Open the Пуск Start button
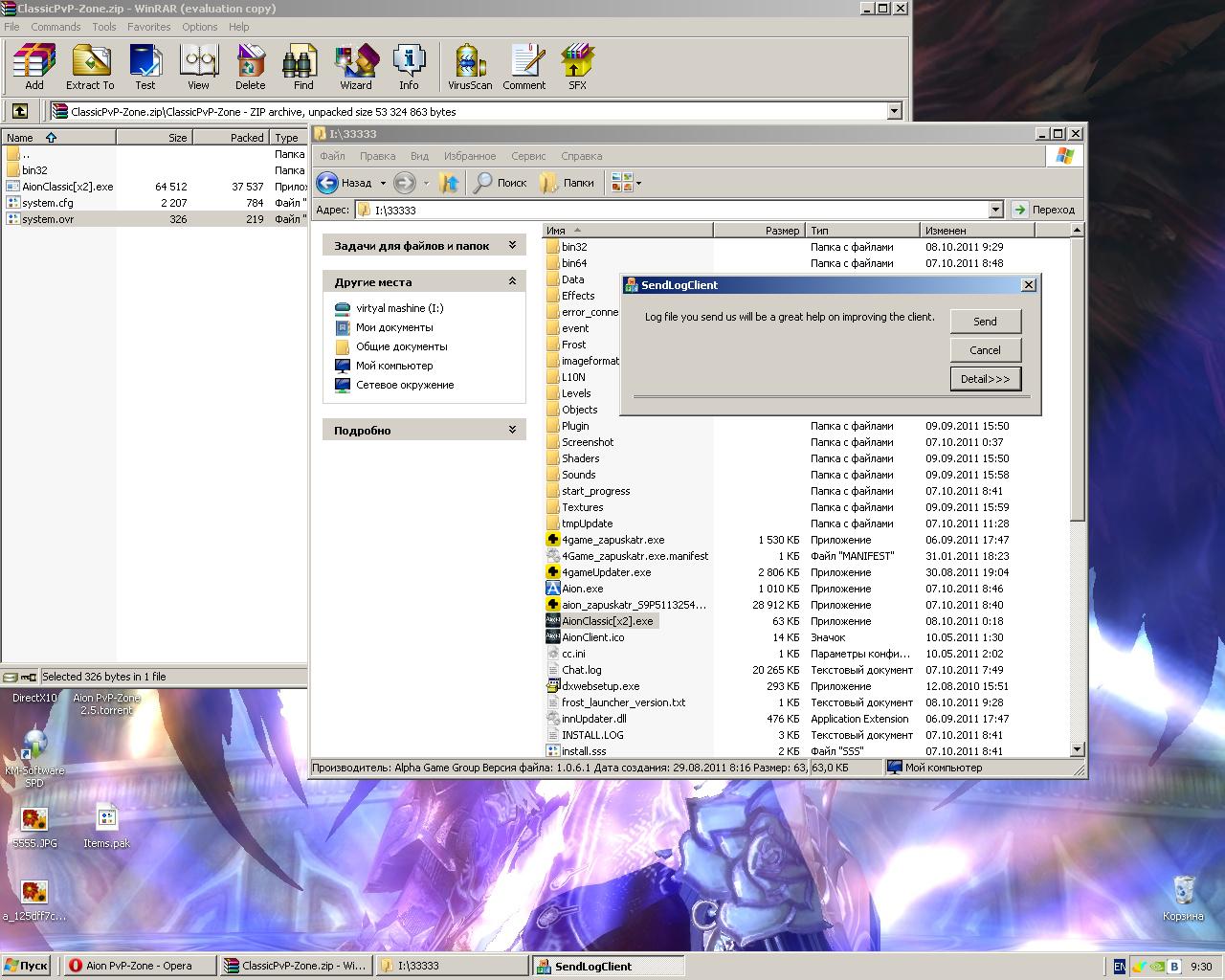The height and width of the screenshot is (980, 1225). point(27,966)
